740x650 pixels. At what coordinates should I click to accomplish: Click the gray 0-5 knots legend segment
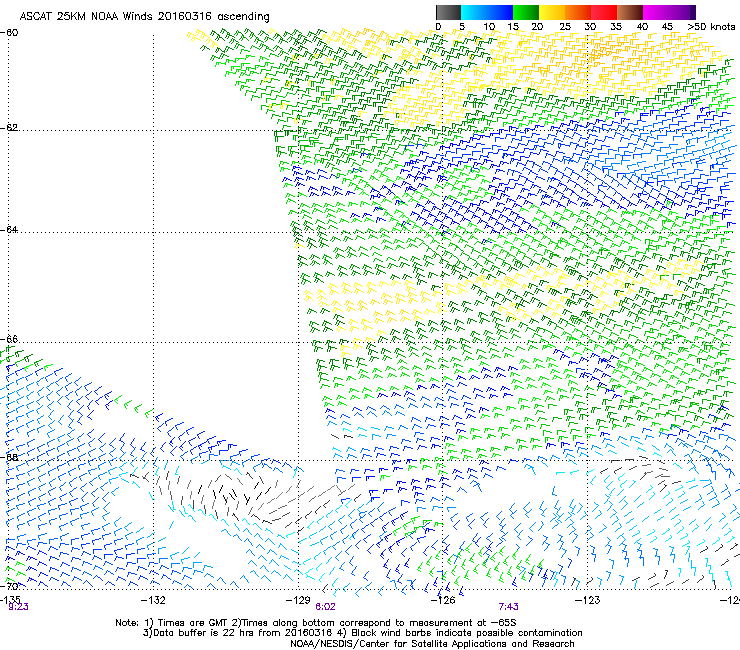click(x=448, y=12)
